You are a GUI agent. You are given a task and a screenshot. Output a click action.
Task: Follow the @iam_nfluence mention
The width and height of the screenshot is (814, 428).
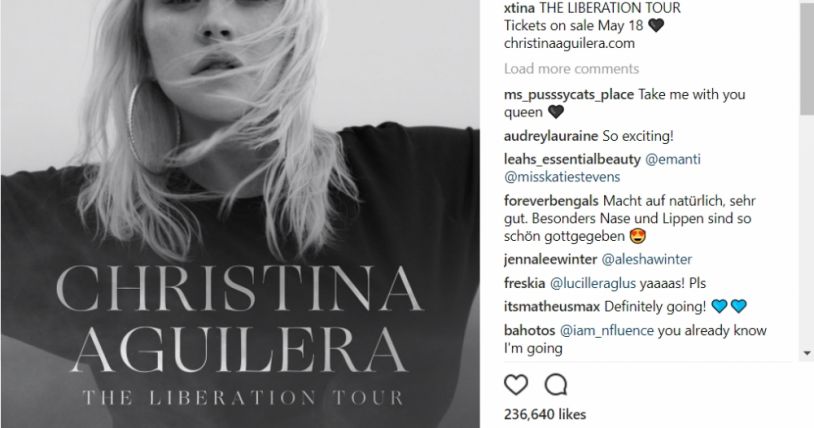606,330
